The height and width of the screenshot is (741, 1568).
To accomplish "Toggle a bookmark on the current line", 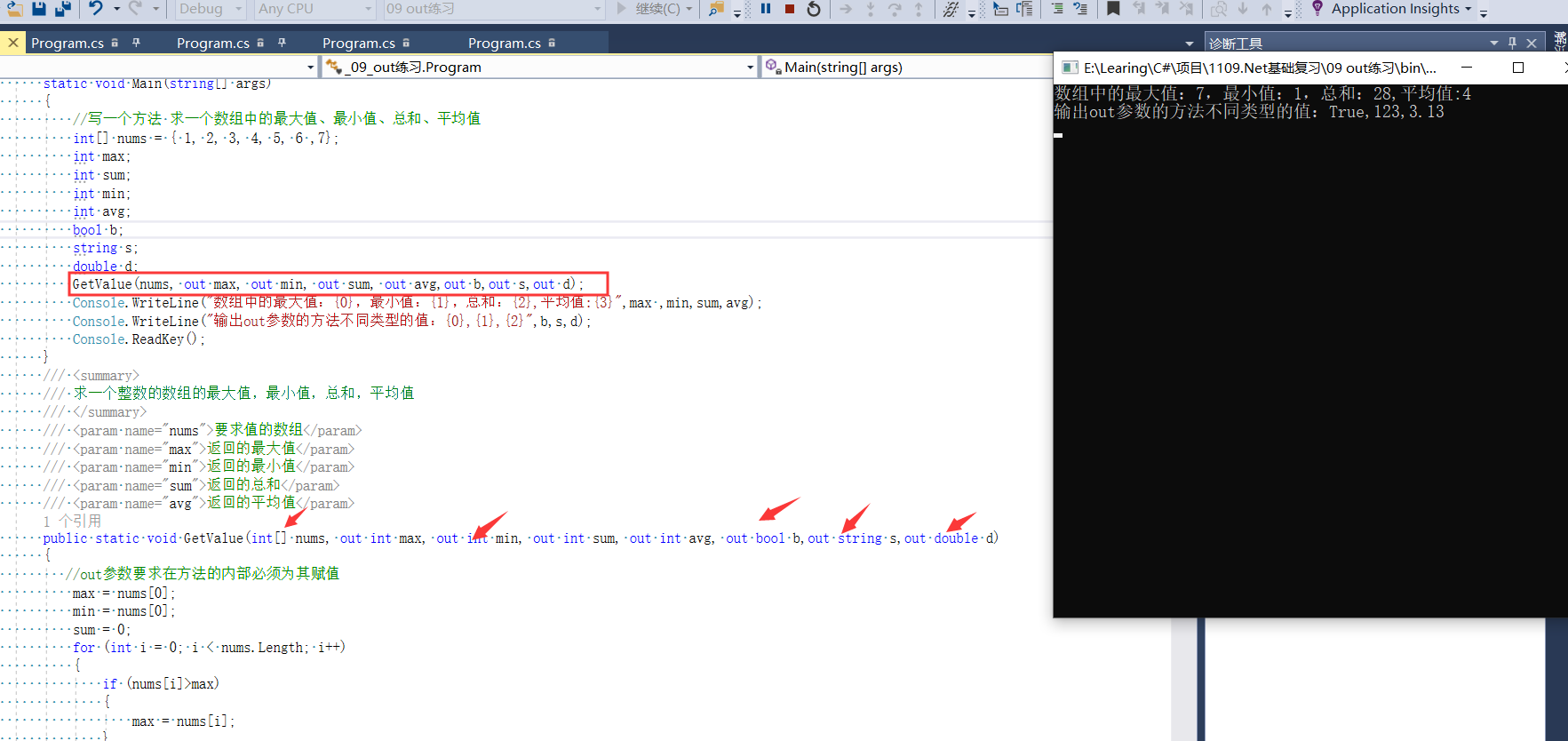I will [1113, 9].
